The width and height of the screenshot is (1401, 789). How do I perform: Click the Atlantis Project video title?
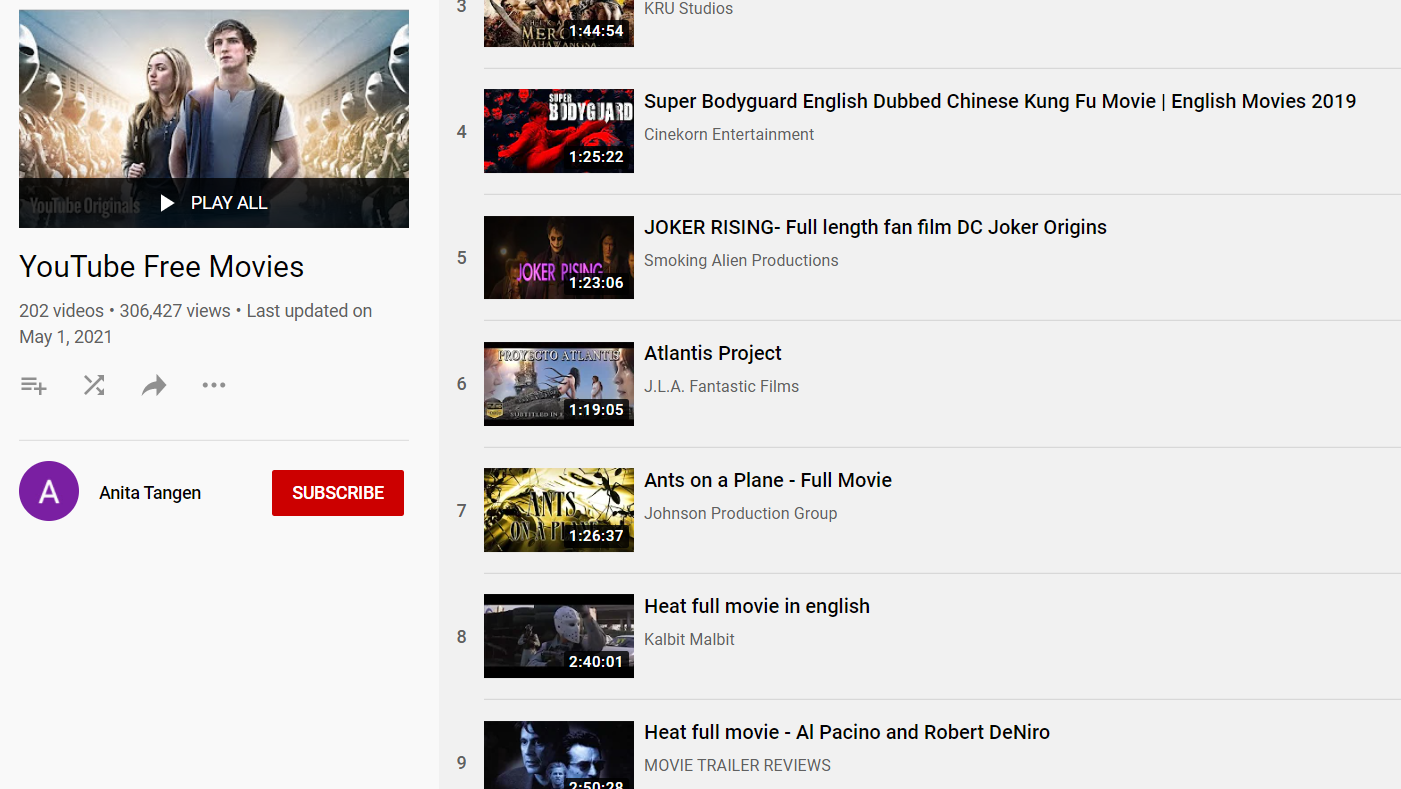[712, 353]
